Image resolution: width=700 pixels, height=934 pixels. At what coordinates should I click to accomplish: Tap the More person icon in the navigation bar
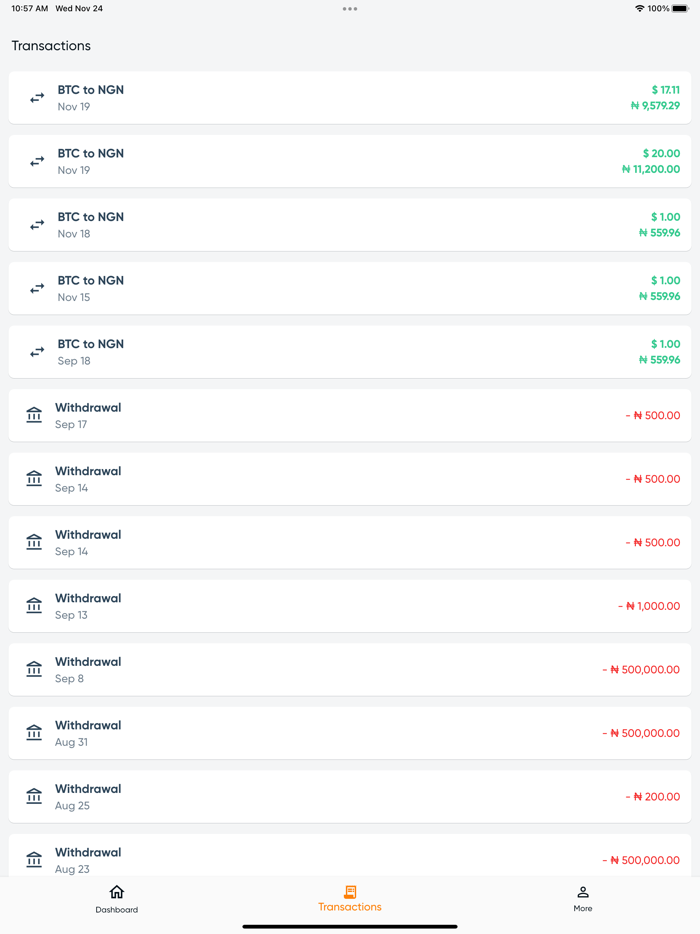click(x=583, y=892)
